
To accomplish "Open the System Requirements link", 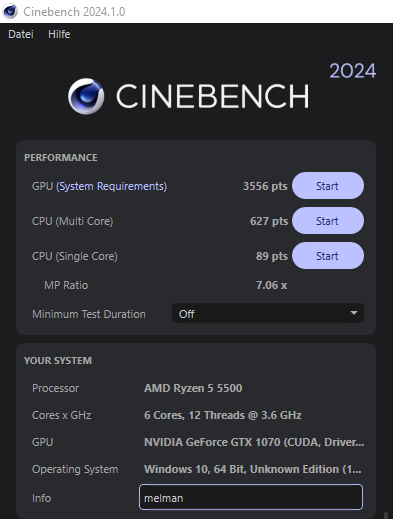I will (111, 186).
